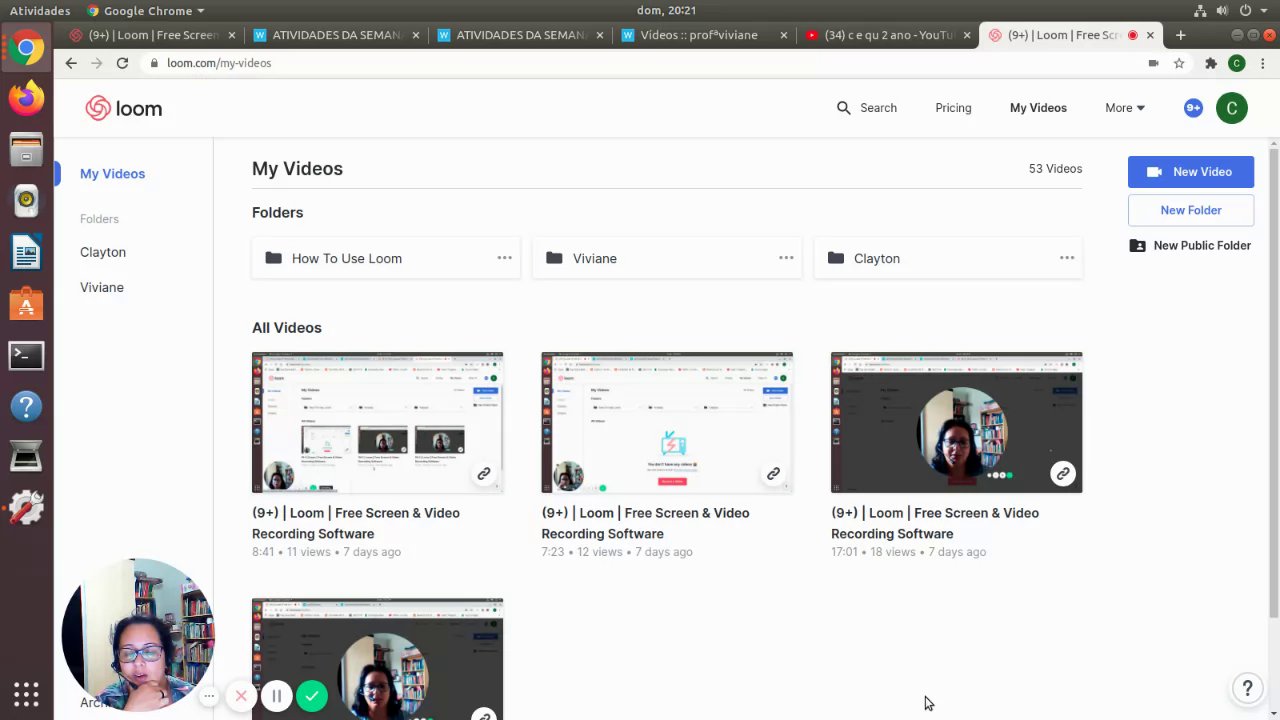Close the YouTube tab
Screen dimensions: 1280x720
click(x=967, y=35)
